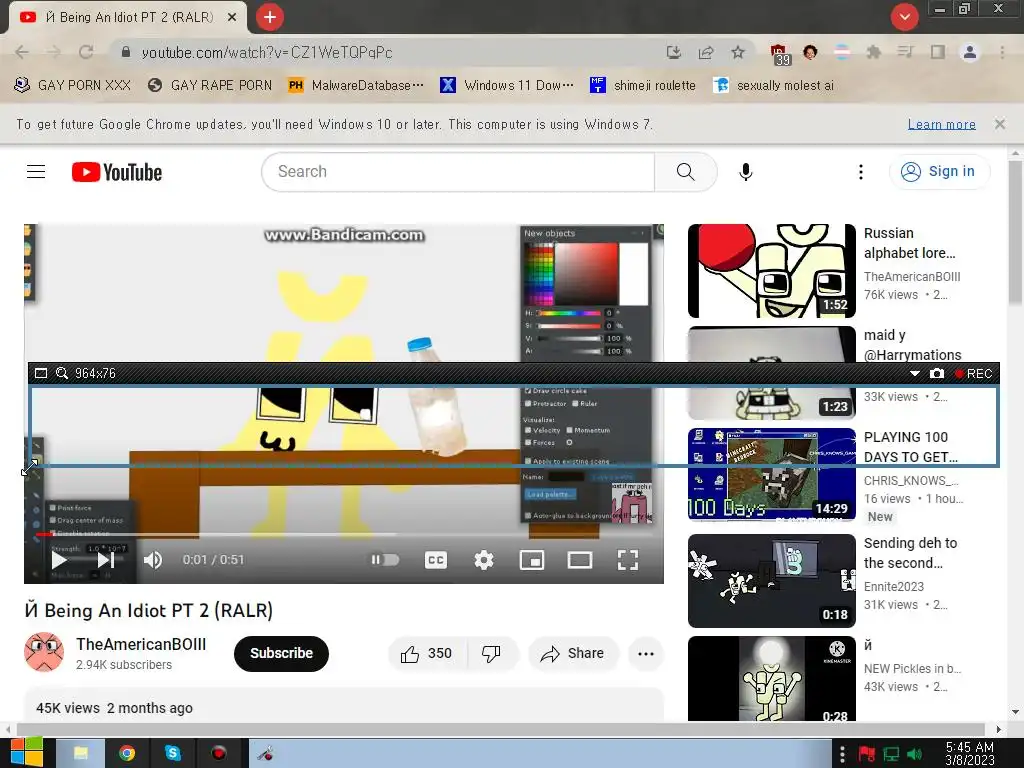The height and width of the screenshot is (768, 1024).
Task: Open Russian alphabet lore video thumbnail
Action: point(771,271)
